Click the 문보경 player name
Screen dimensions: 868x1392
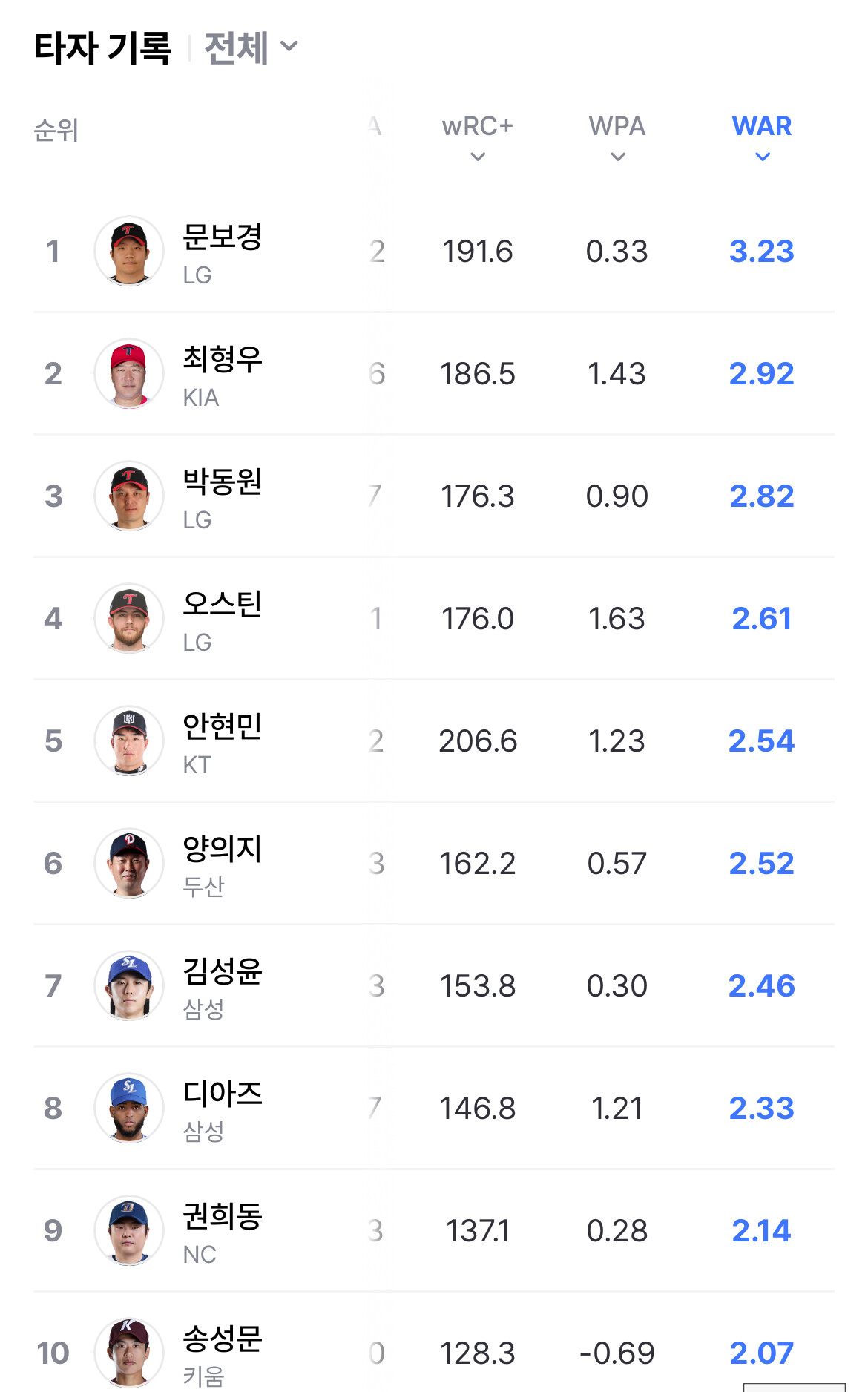click(223, 237)
